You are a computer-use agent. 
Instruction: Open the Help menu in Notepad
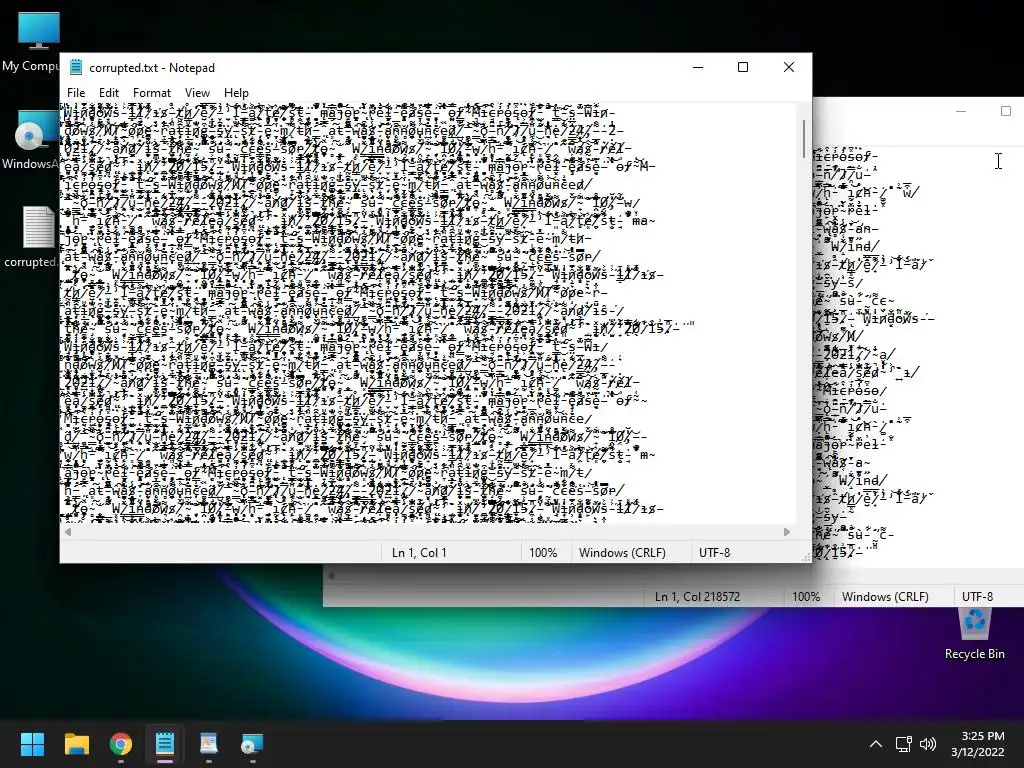(x=236, y=93)
